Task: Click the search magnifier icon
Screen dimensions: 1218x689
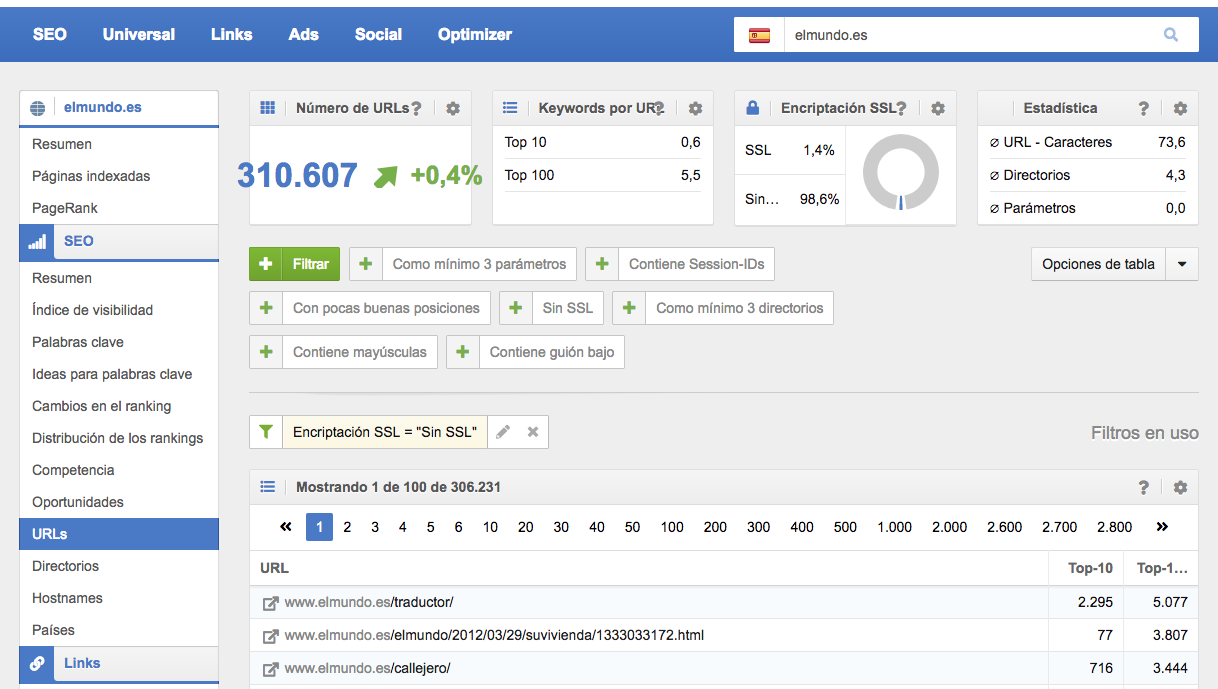Action: [x=1170, y=35]
